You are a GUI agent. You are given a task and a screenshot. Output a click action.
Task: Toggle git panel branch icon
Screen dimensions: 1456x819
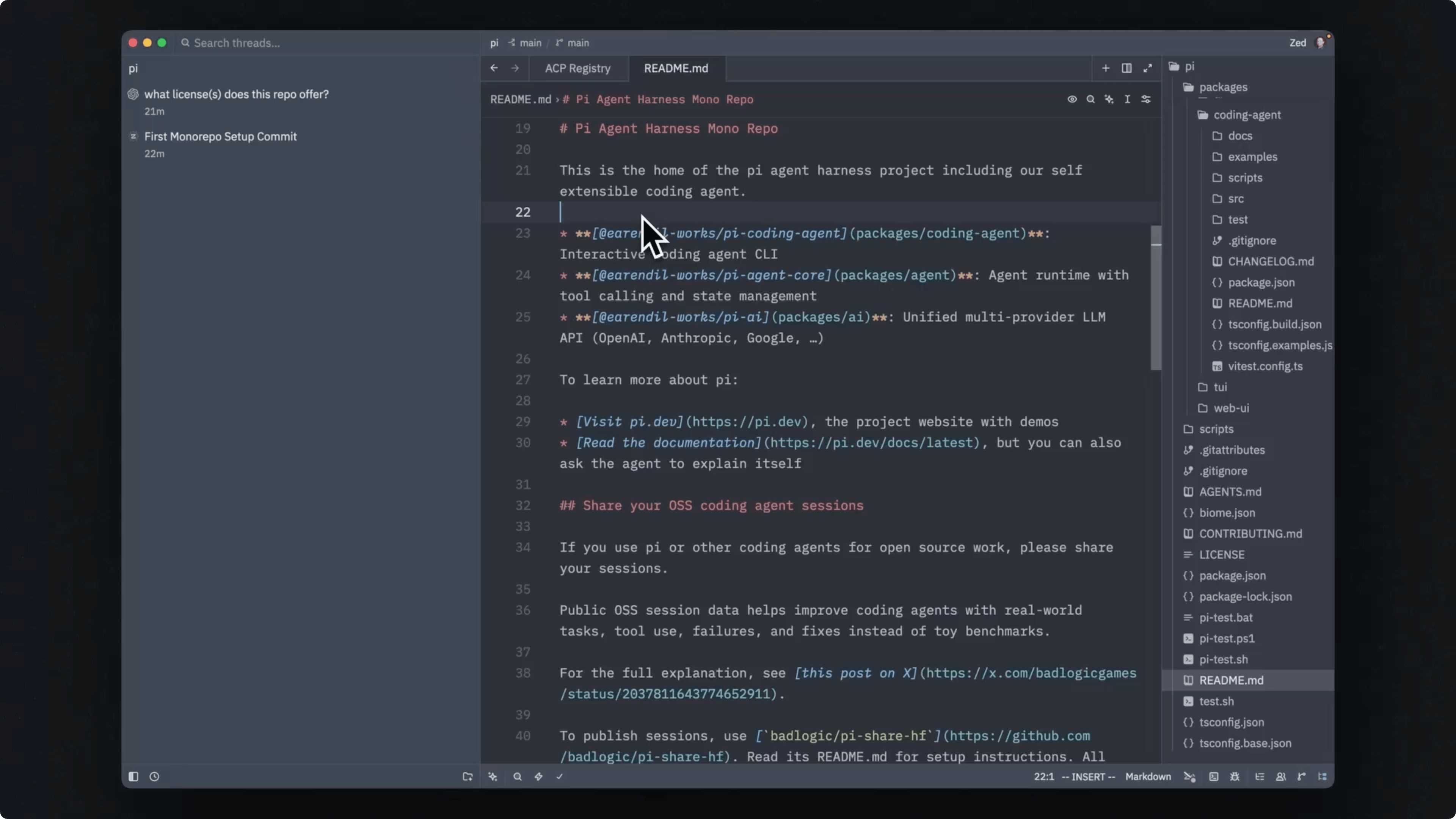1302,777
